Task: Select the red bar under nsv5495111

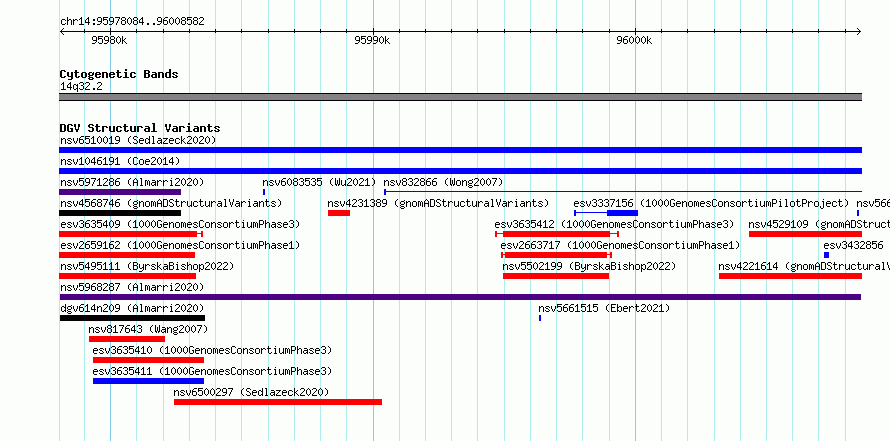Action: click(x=128, y=276)
